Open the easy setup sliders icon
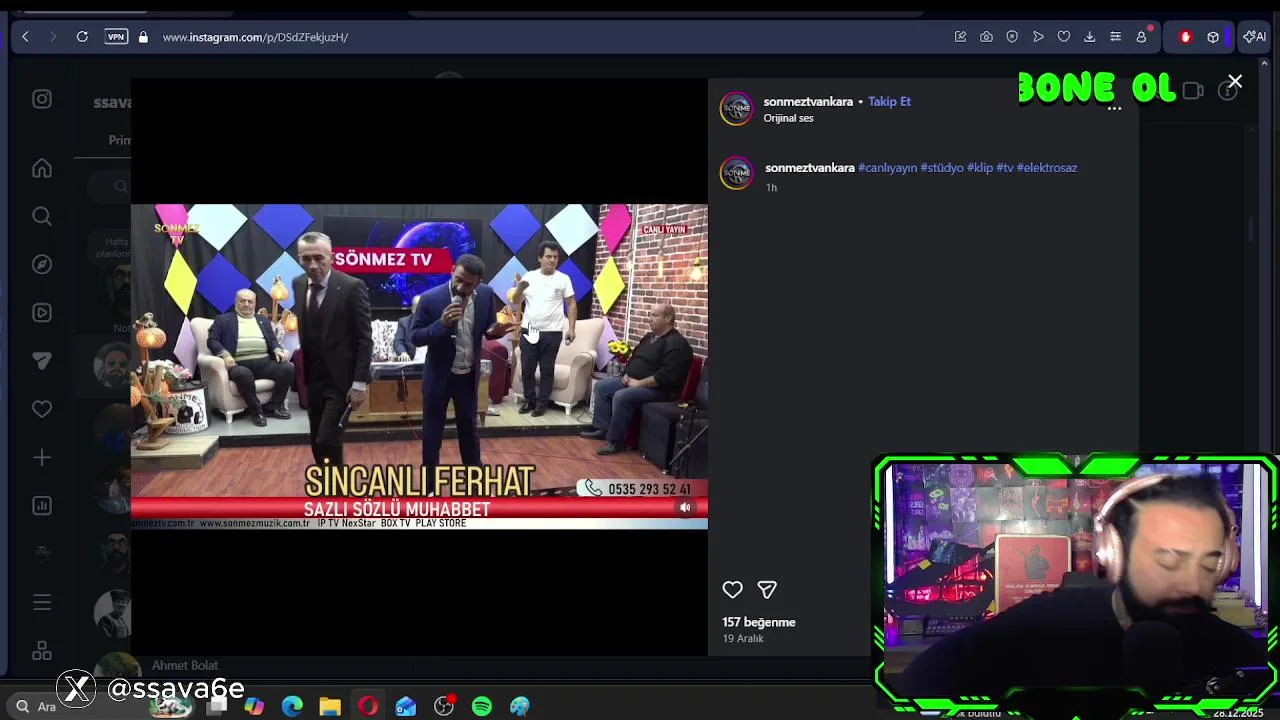The height and width of the screenshot is (720, 1280). click(x=1116, y=37)
